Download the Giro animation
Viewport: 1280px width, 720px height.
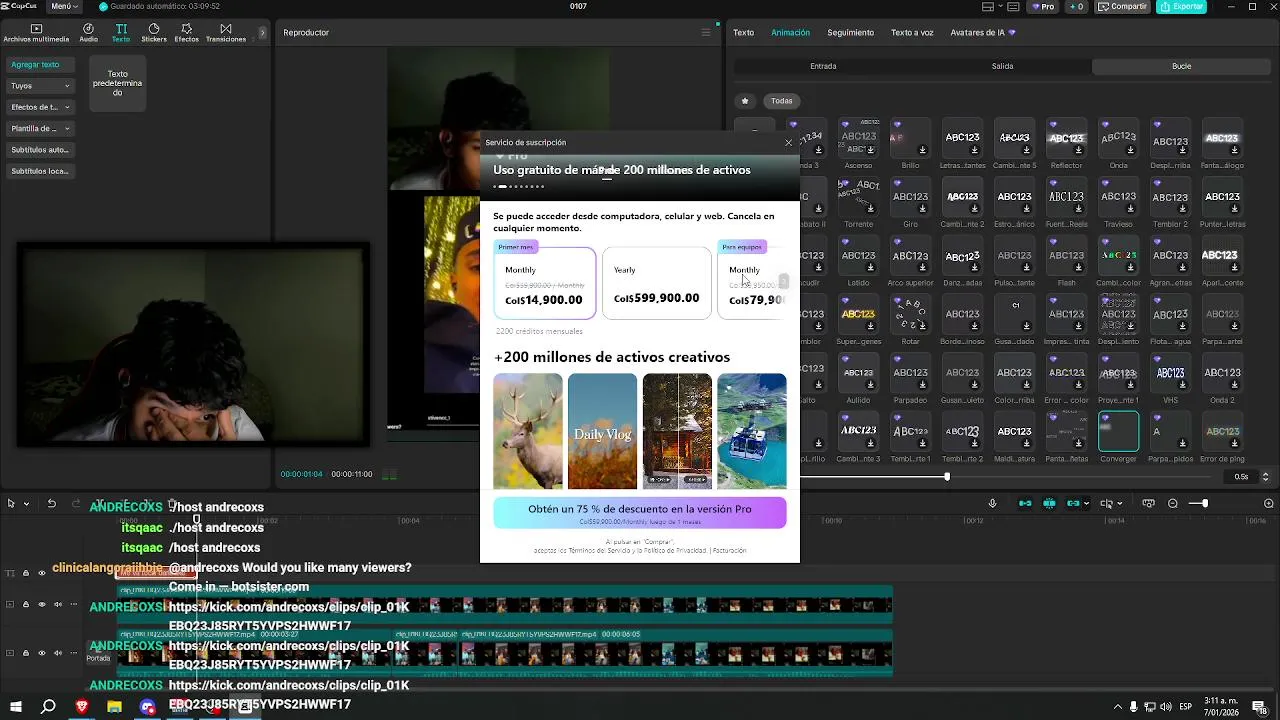click(923, 209)
